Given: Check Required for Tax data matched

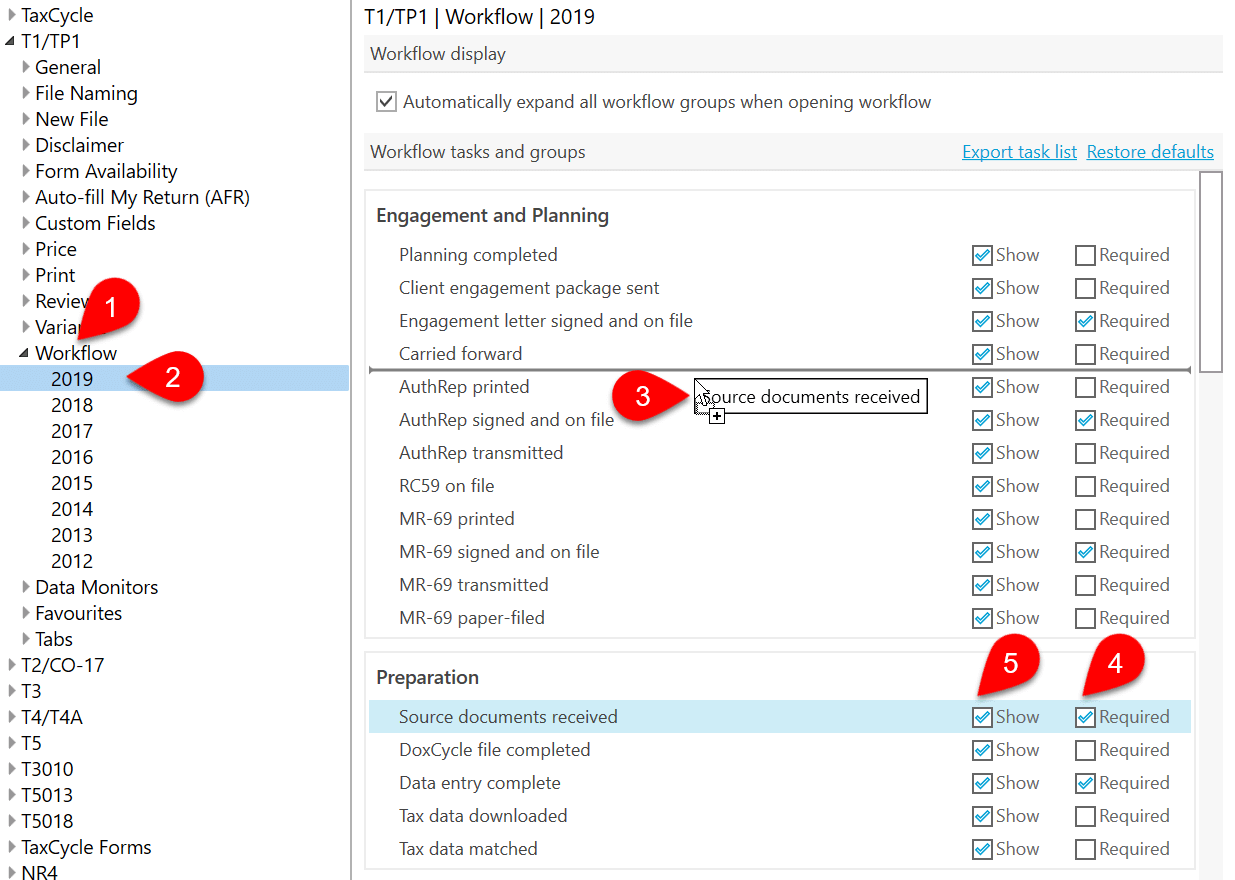Looking at the screenshot, I should (1085, 849).
